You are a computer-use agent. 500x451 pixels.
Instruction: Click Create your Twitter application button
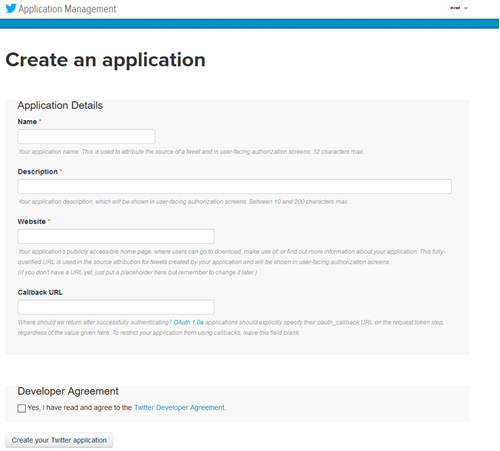coord(59,440)
